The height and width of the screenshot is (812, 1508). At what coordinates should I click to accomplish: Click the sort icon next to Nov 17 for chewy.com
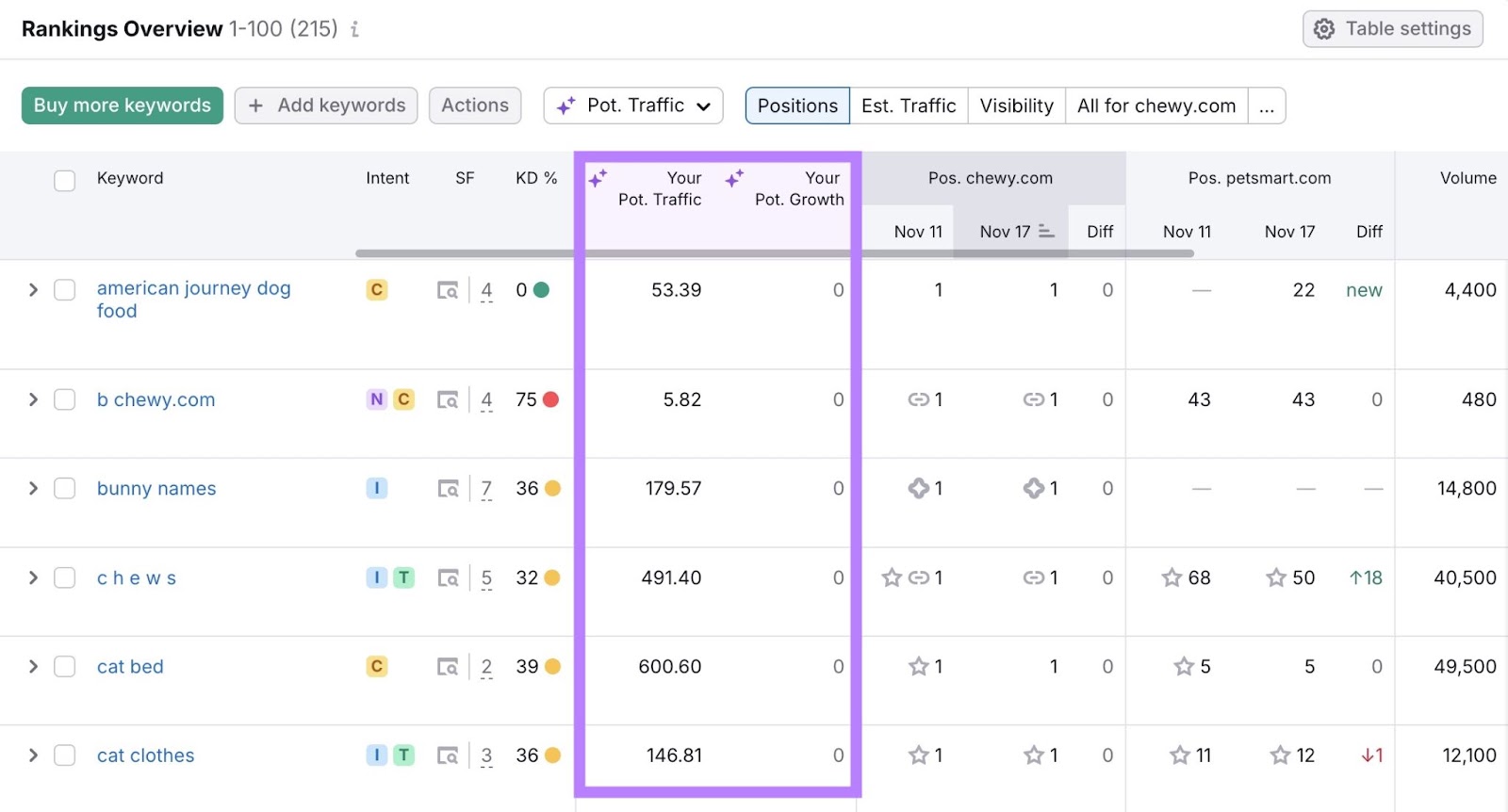(x=1046, y=231)
